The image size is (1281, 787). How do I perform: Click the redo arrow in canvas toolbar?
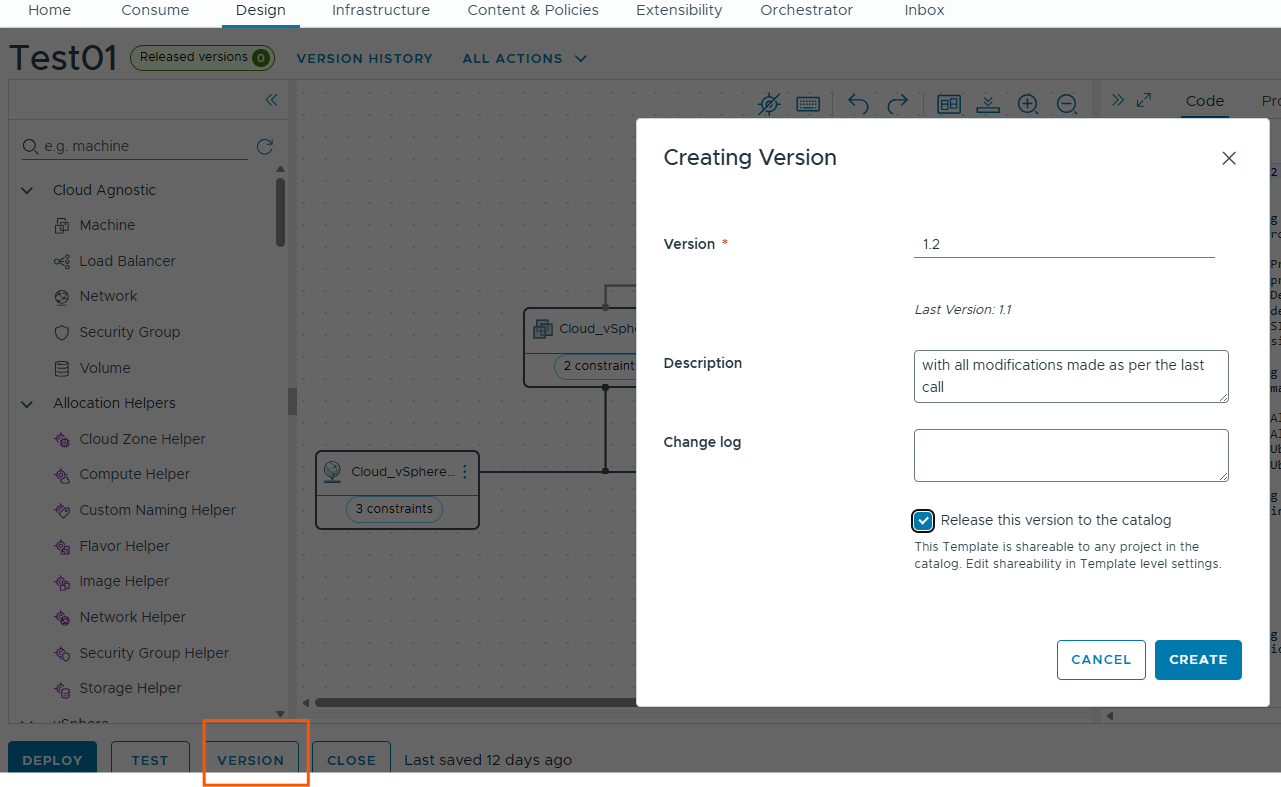tap(898, 103)
